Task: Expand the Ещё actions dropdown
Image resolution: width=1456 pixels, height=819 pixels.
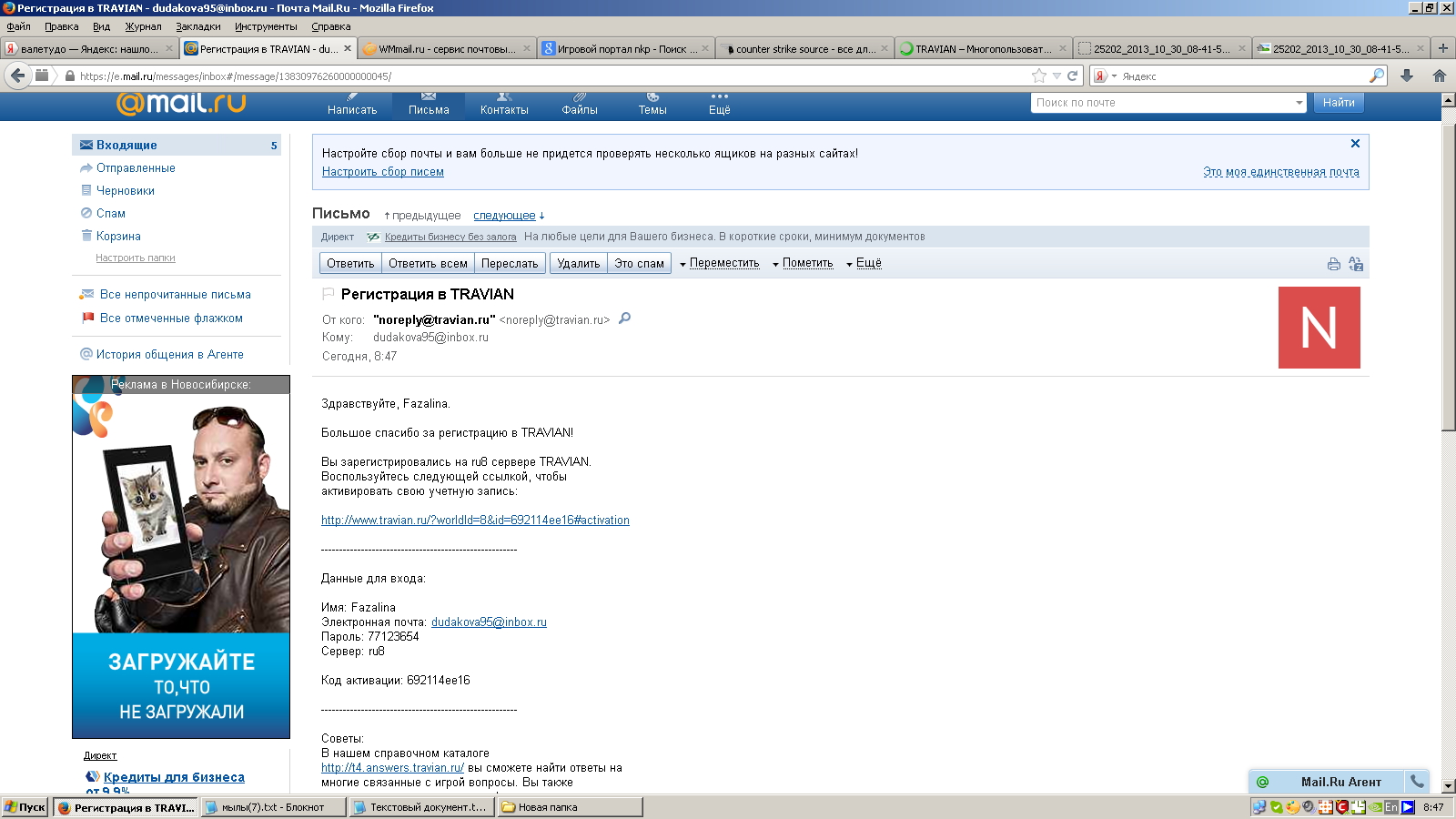Action: point(864,263)
